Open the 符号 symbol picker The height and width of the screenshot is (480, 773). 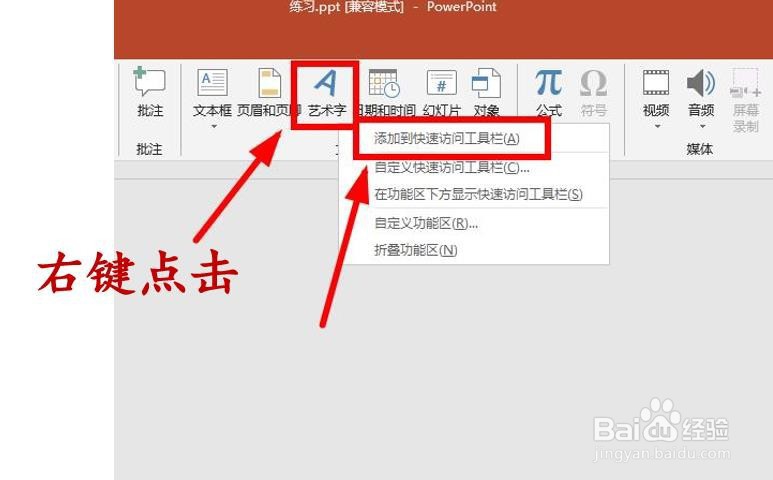tap(594, 92)
